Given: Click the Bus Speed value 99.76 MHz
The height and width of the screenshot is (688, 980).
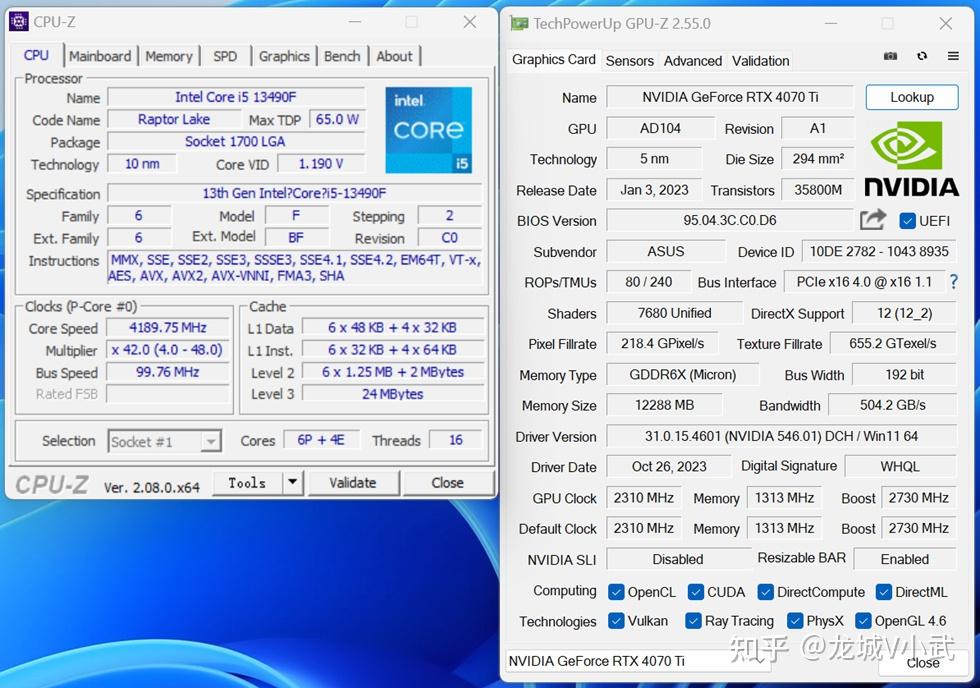Looking at the screenshot, I should pyautogui.click(x=168, y=372).
